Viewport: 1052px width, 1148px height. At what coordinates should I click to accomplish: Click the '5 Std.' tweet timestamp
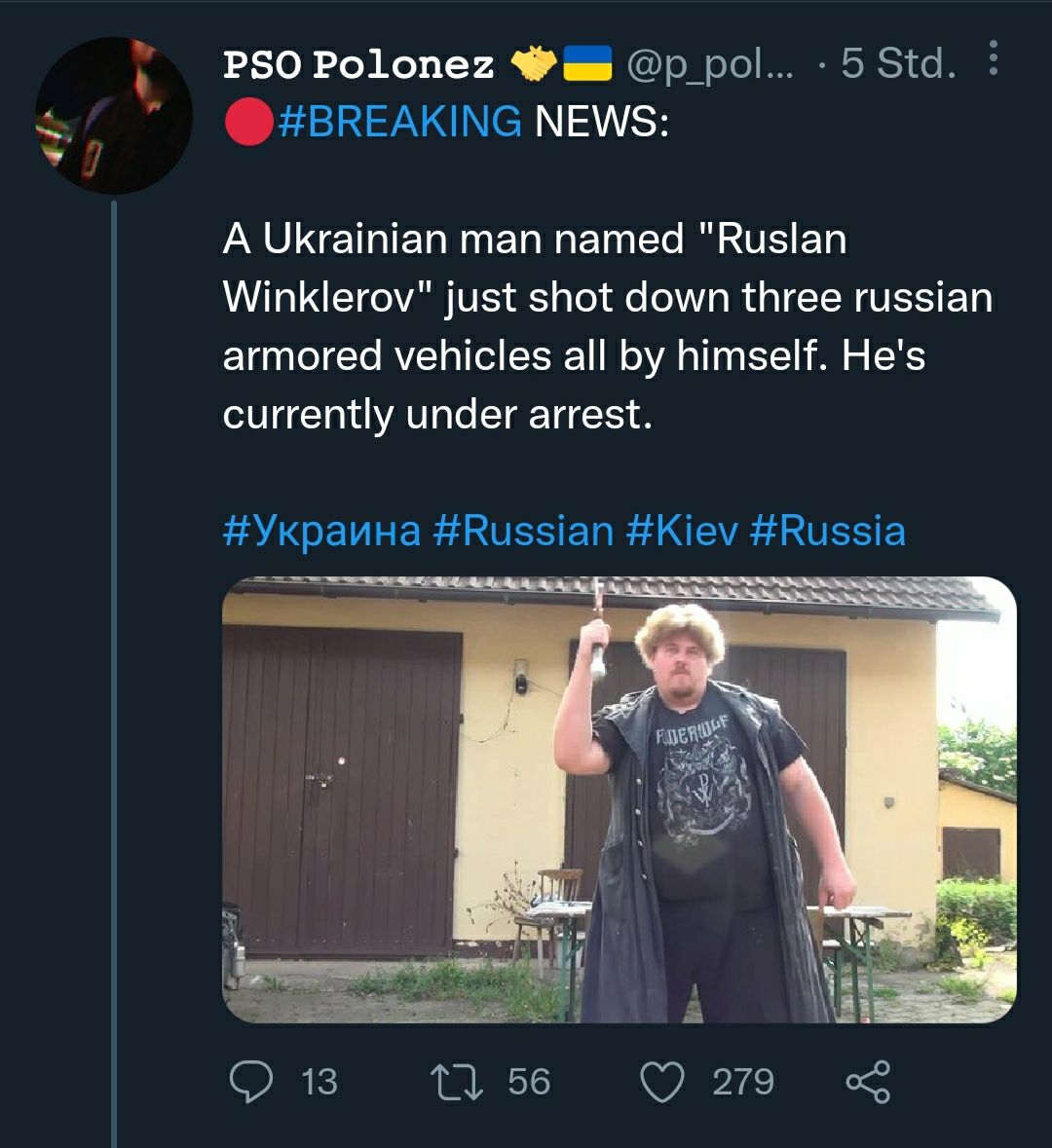click(898, 64)
